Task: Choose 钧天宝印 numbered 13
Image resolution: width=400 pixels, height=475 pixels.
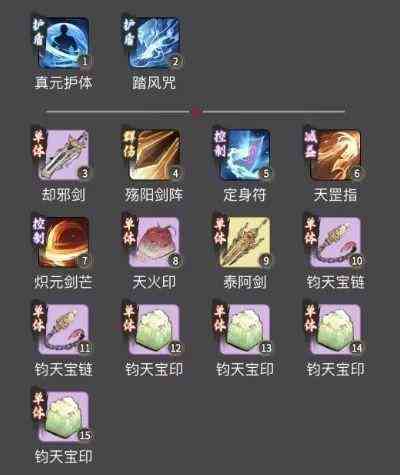Action: (245, 330)
